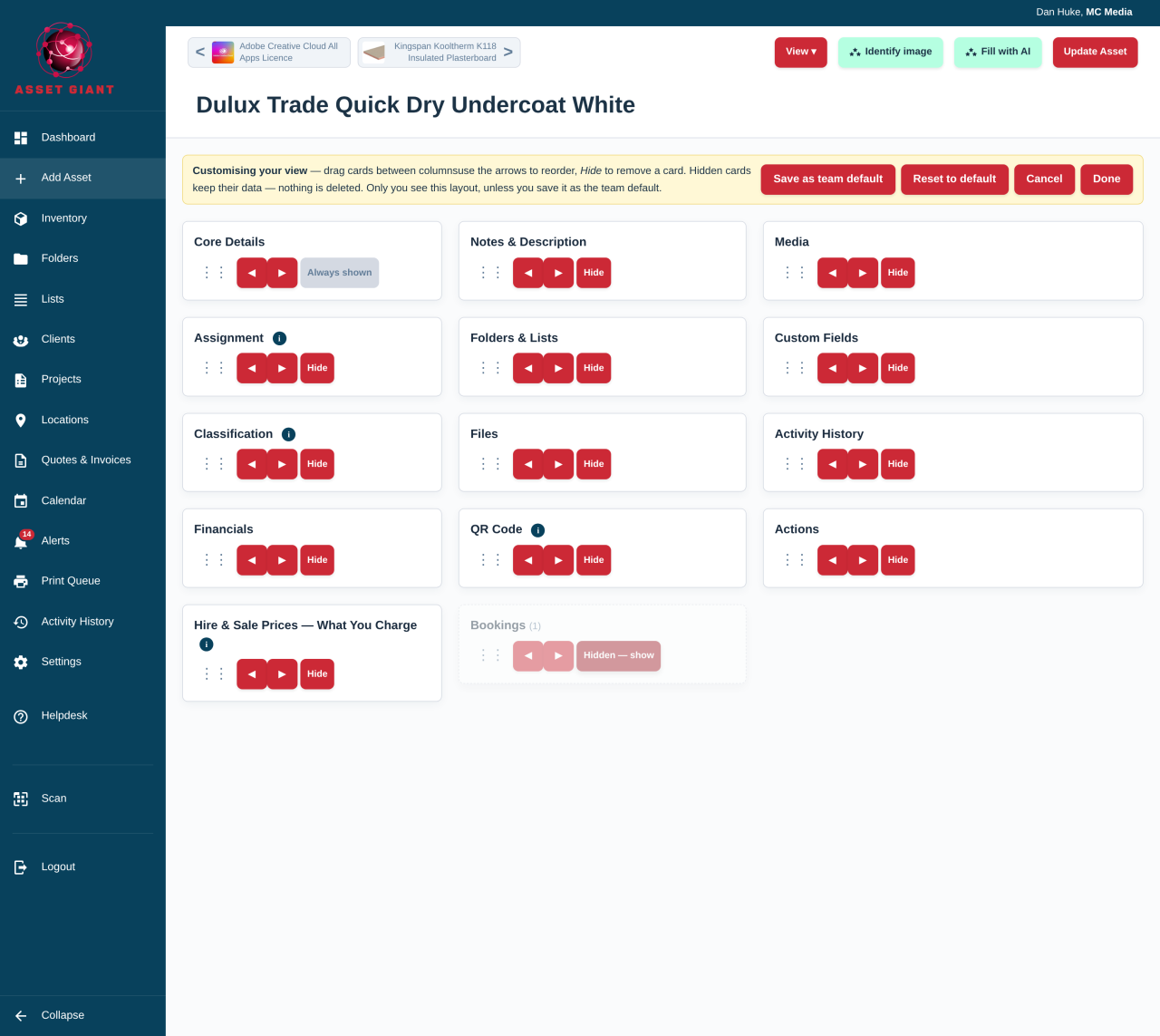Move Files card right with arrow

558,464
